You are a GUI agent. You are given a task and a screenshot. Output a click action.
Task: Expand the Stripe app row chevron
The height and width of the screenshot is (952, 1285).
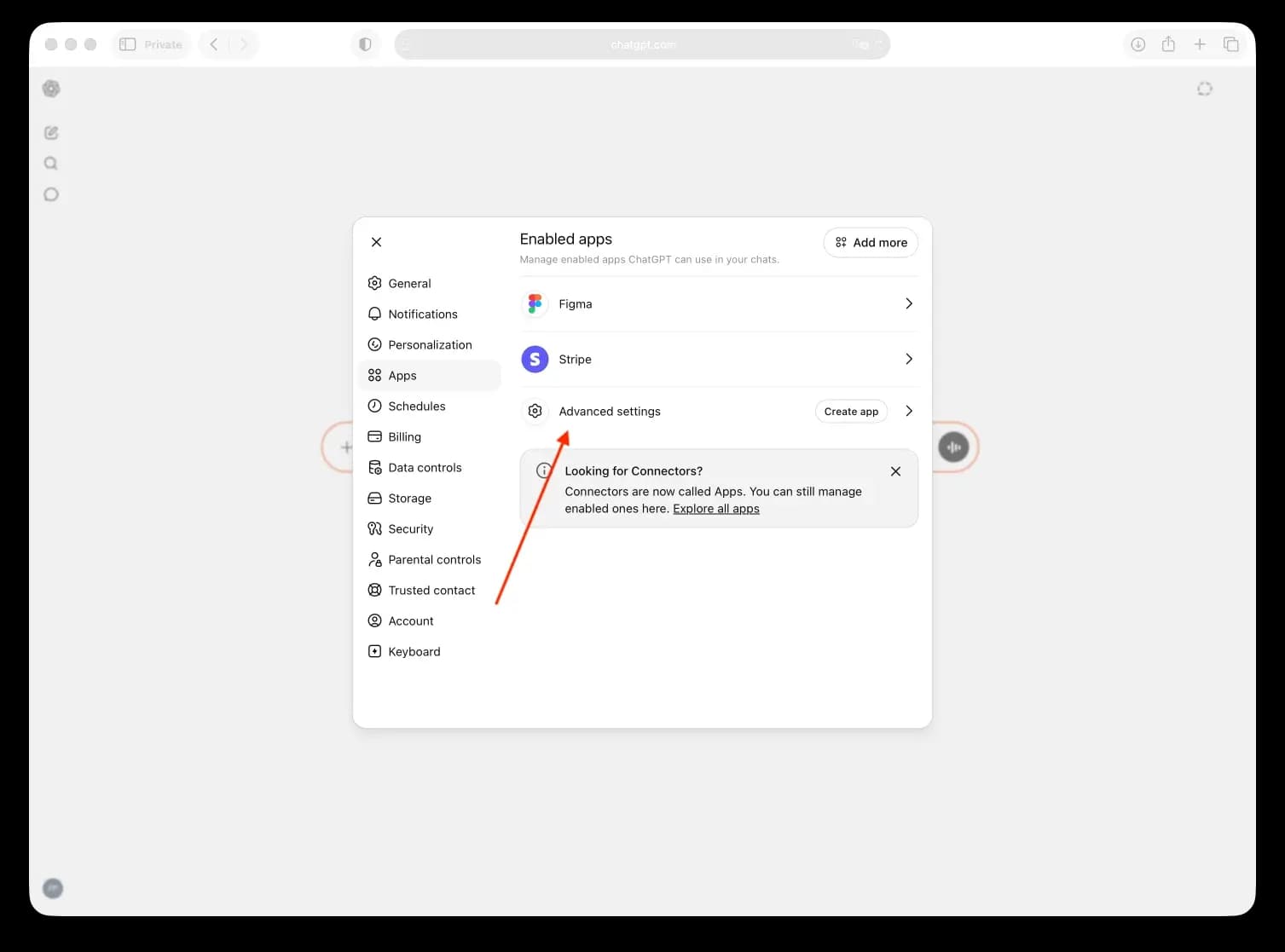[909, 359]
